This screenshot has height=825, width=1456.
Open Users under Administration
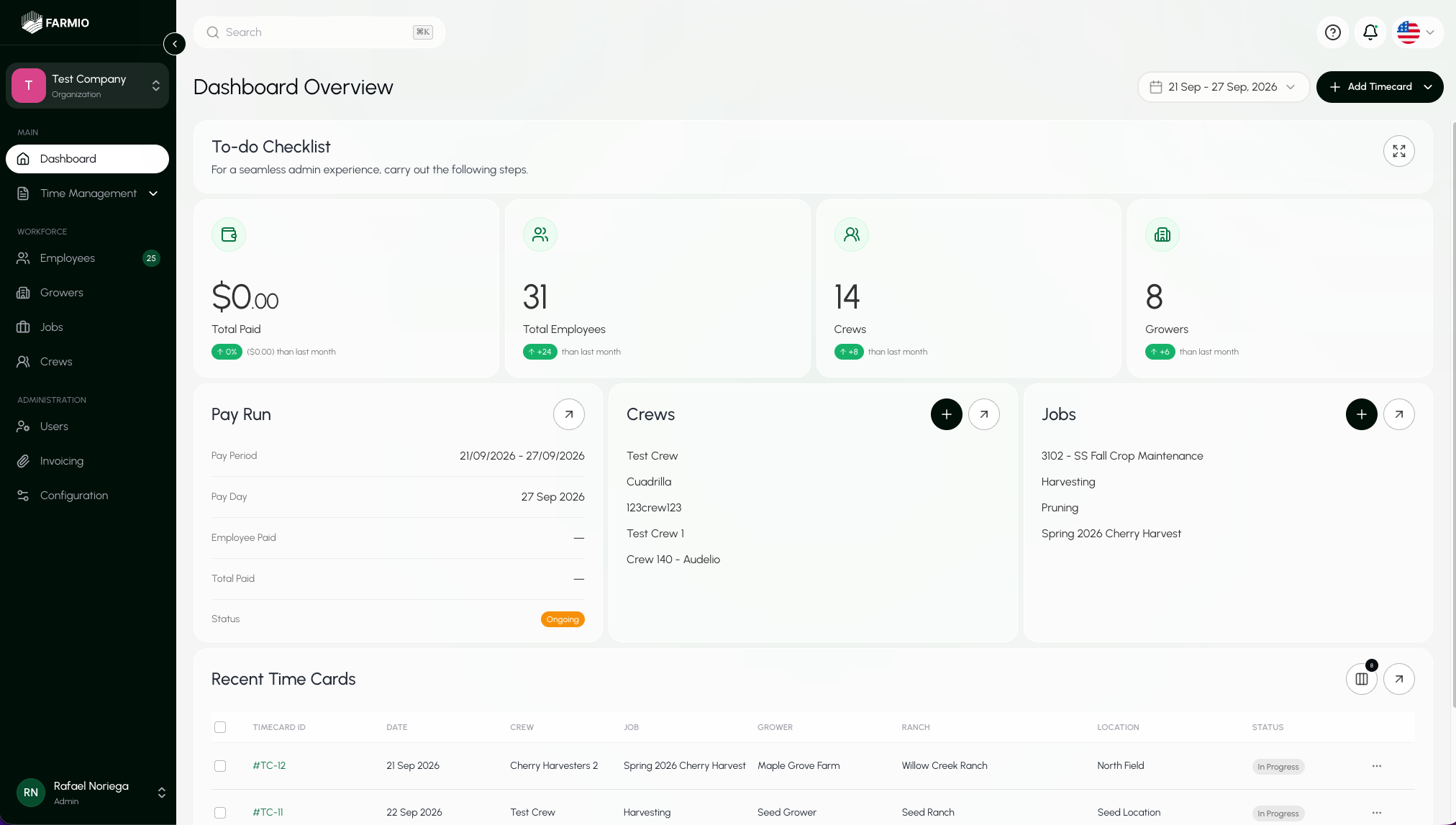(88, 427)
